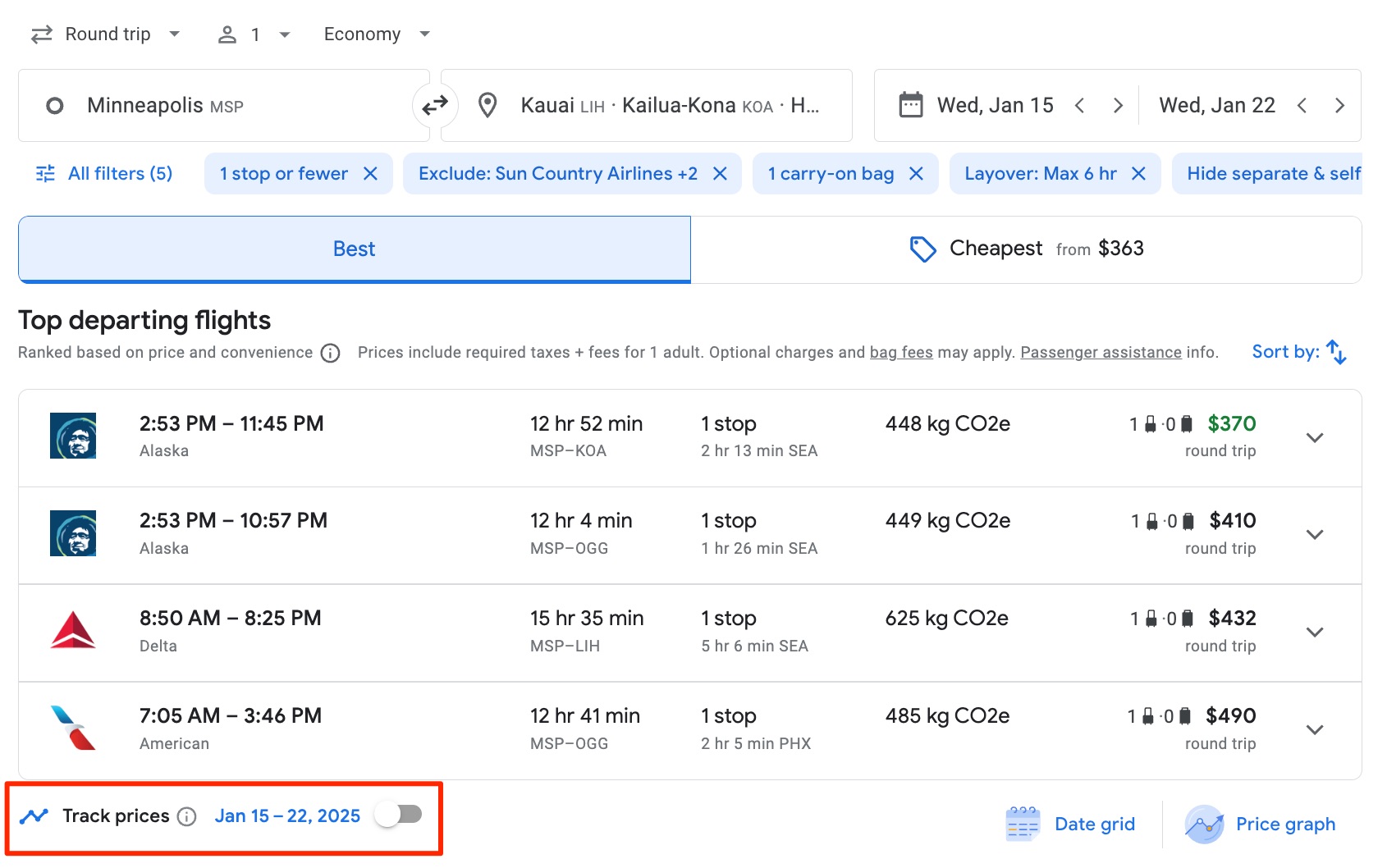1387x868 pixels.
Task: Click the calendar icon next to departure date
Action: [x=909, y=105]
